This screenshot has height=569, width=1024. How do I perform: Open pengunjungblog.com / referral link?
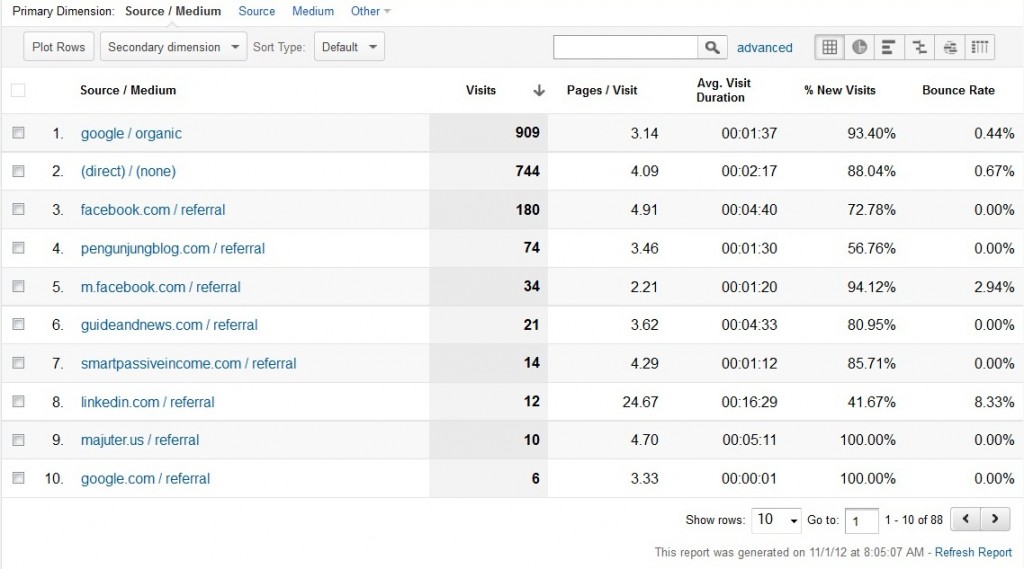point(173,248)
